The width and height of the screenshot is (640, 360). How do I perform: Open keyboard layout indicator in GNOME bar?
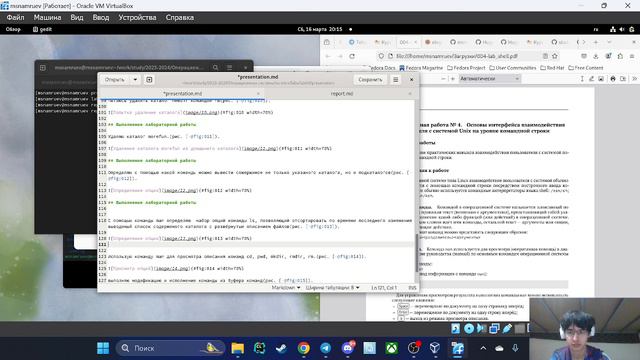tap(596, 29)
